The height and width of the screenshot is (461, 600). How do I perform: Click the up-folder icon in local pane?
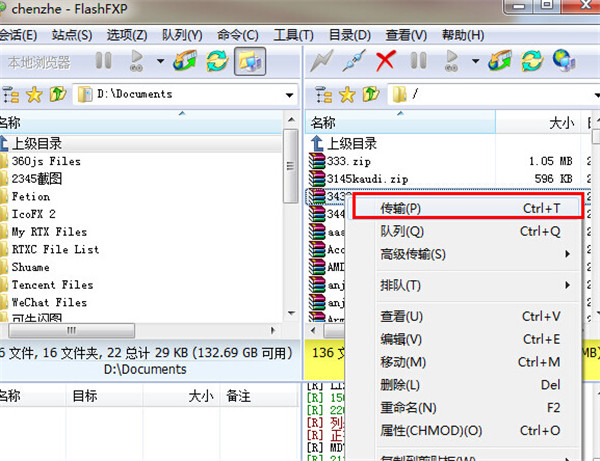click(x=56, y=95)
